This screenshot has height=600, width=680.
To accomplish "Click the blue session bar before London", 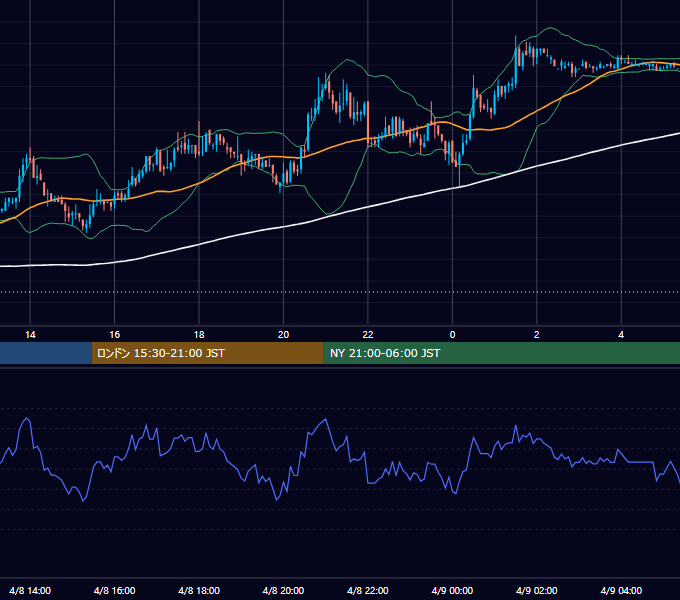I will point(46,353).
